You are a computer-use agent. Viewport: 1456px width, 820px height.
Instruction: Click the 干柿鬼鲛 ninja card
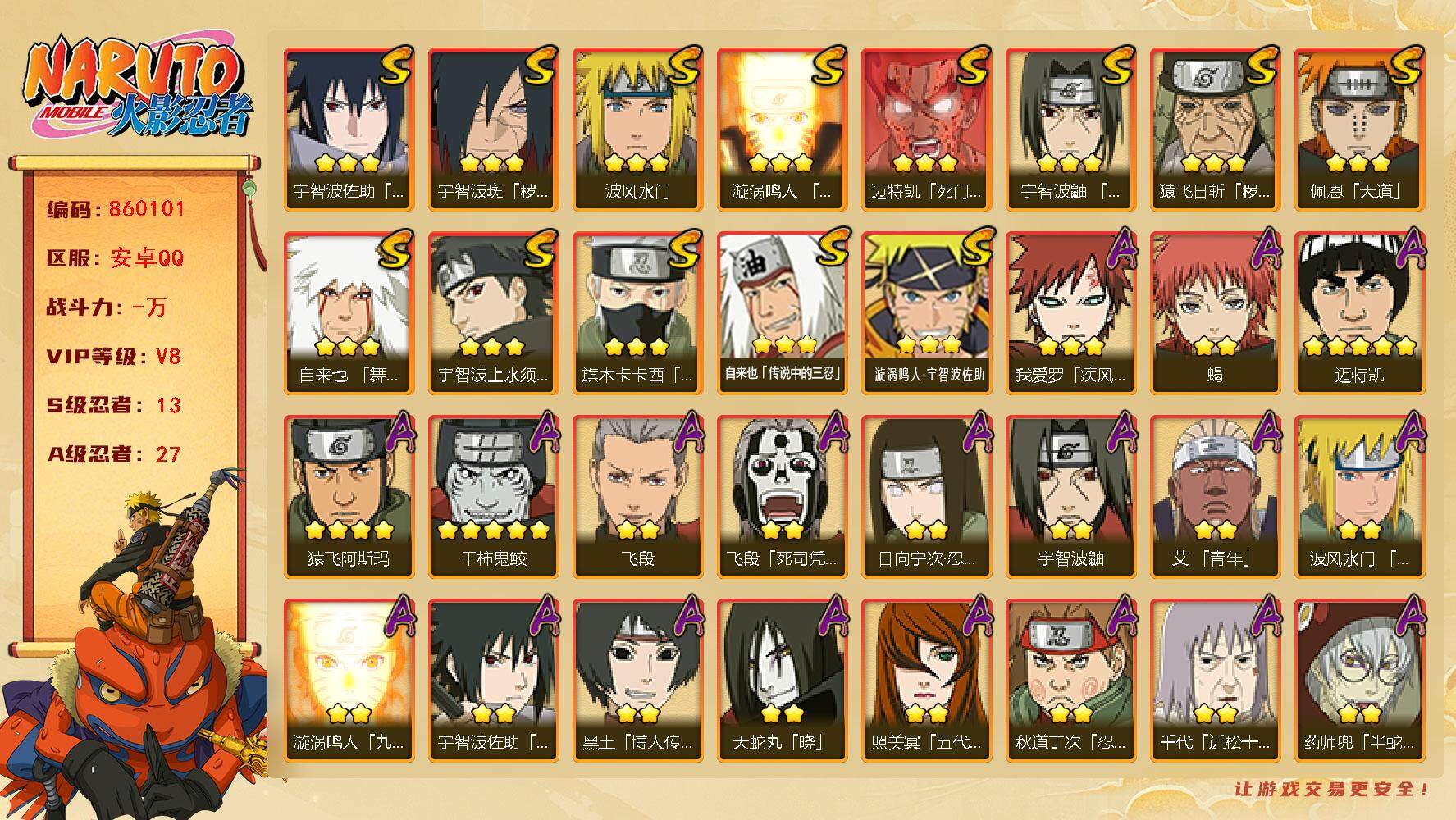493,497
